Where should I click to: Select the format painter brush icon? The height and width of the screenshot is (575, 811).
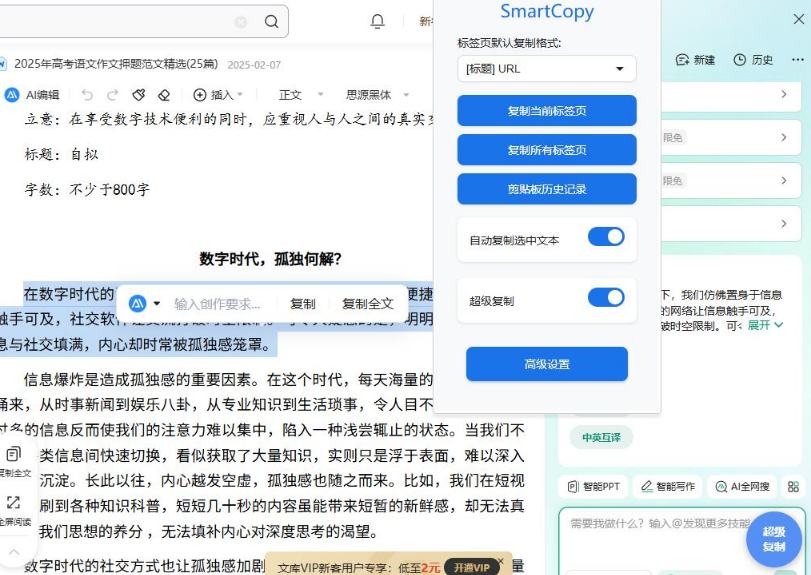(x=139, y=95)
